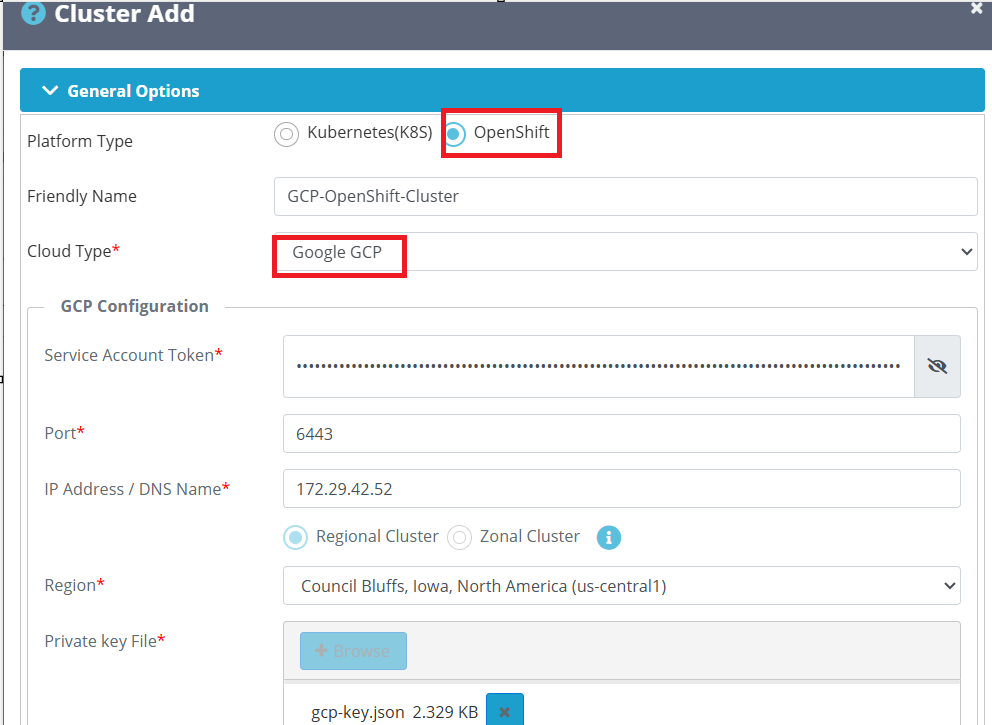Select OpenShift platform type
This screenshot has width=992, height=725.
(454, 134)
